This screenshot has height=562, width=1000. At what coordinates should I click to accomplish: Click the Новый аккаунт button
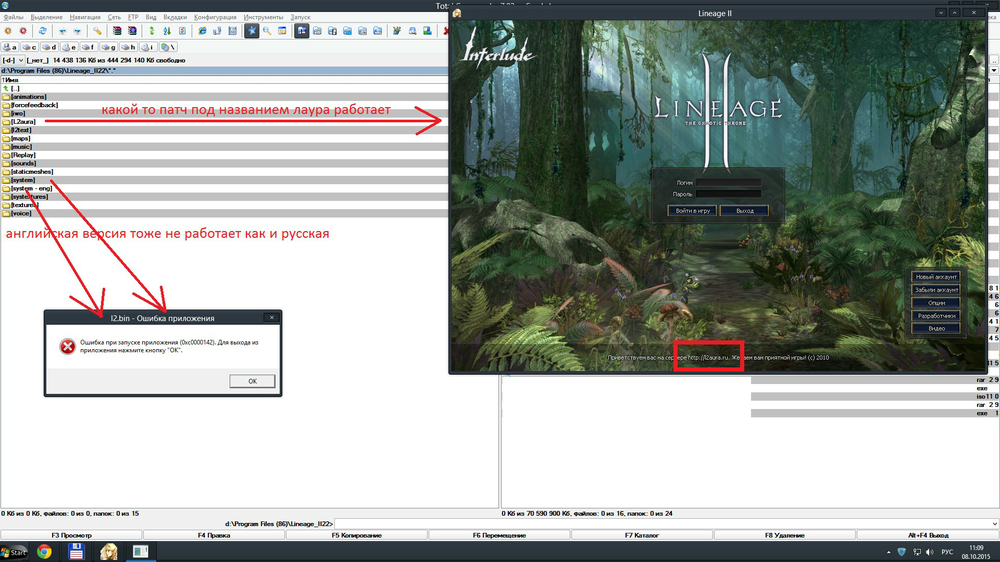tap(936, 277)
